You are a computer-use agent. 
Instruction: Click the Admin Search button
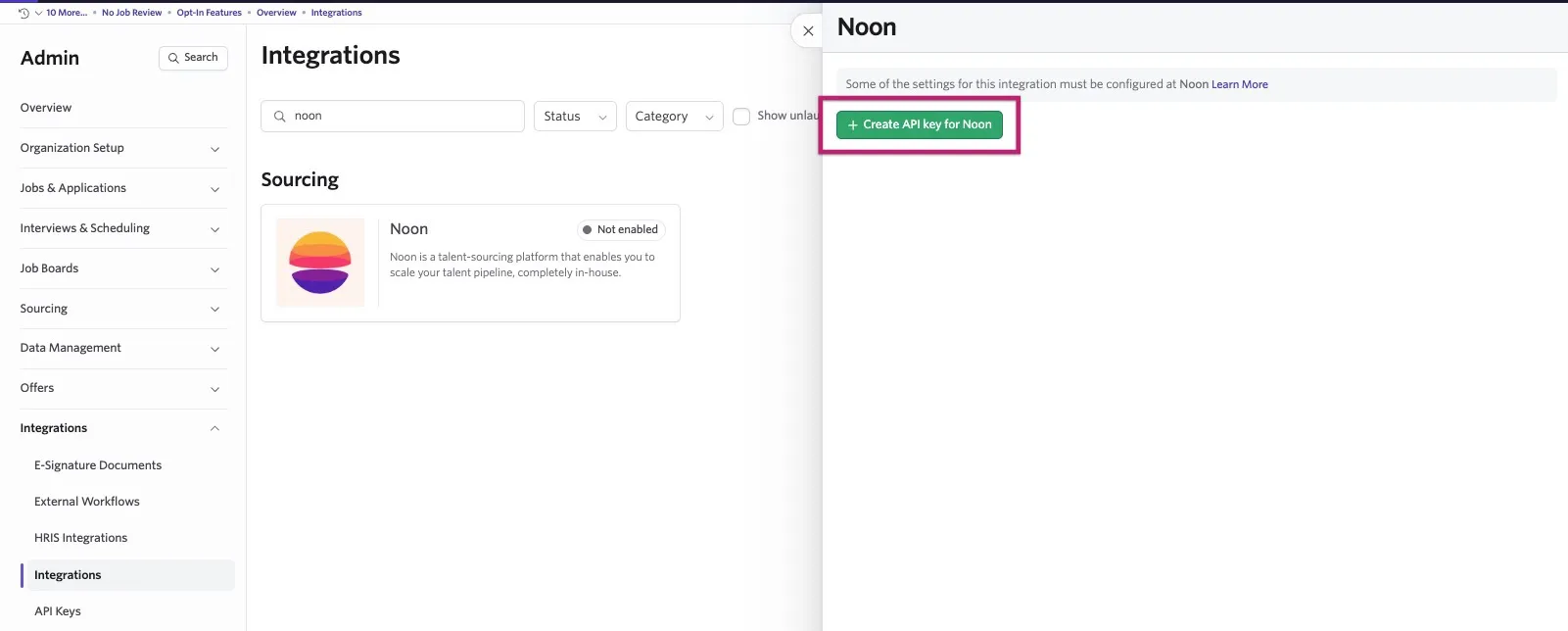pos(193,58)
